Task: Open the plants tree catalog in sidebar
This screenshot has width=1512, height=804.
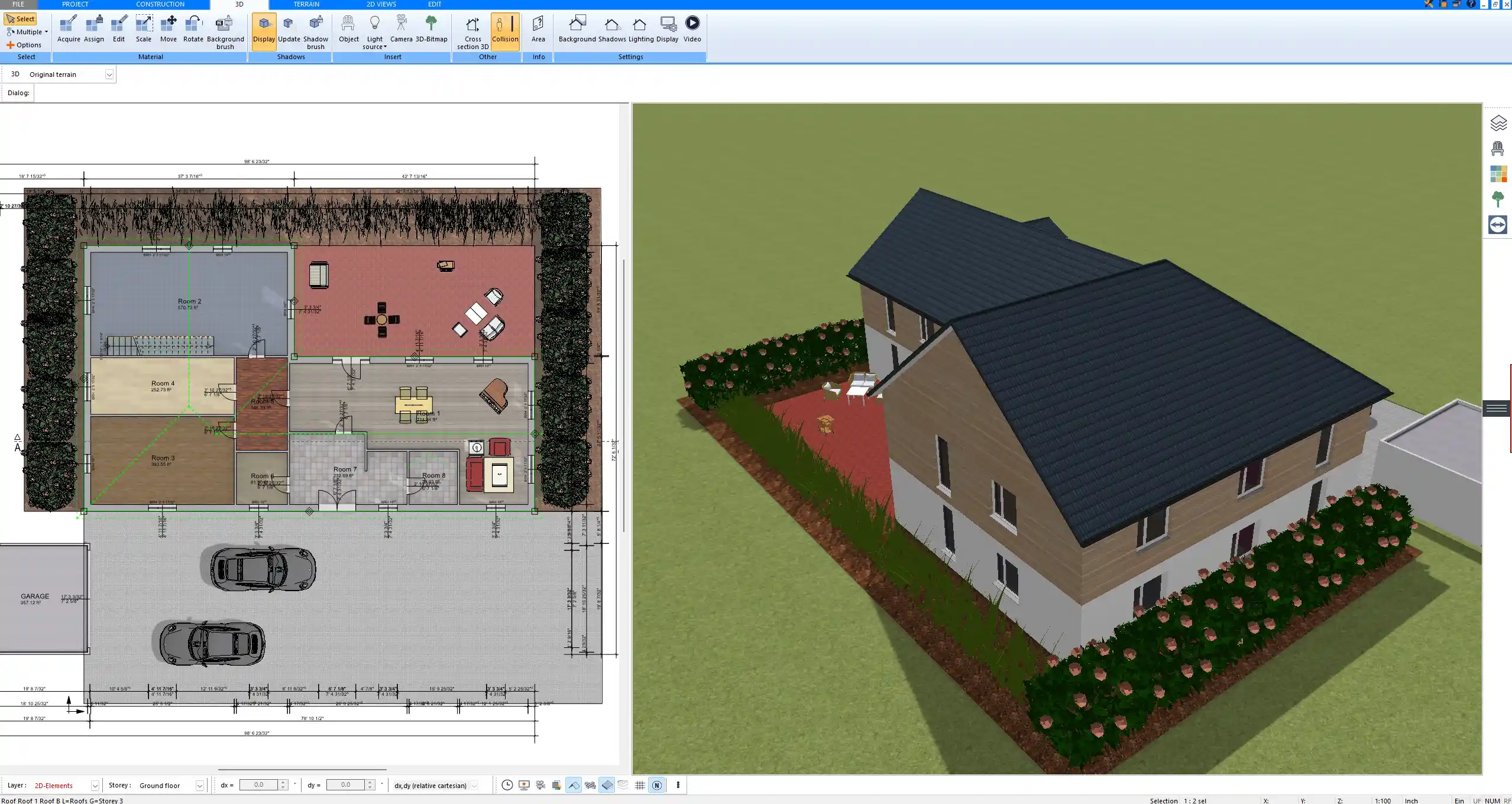Action: 1498,199
